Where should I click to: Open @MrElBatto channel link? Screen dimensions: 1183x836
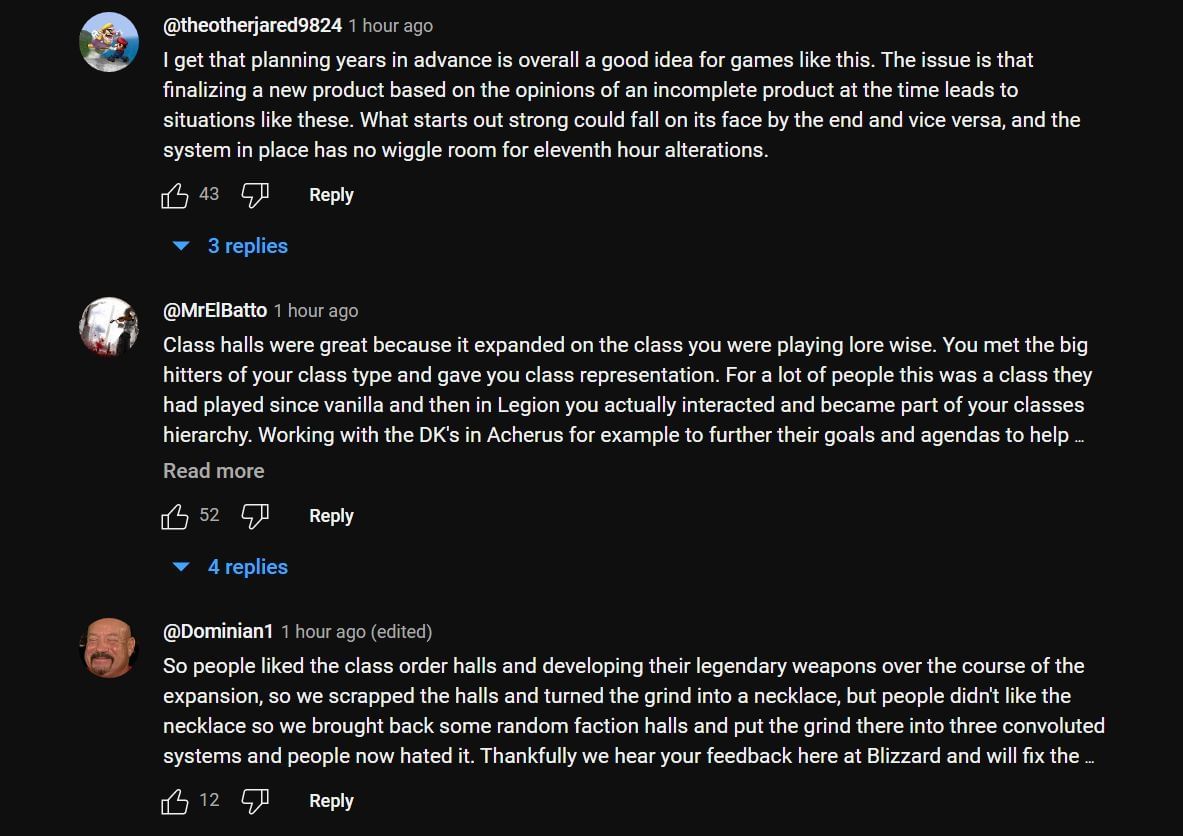[215, 310]
